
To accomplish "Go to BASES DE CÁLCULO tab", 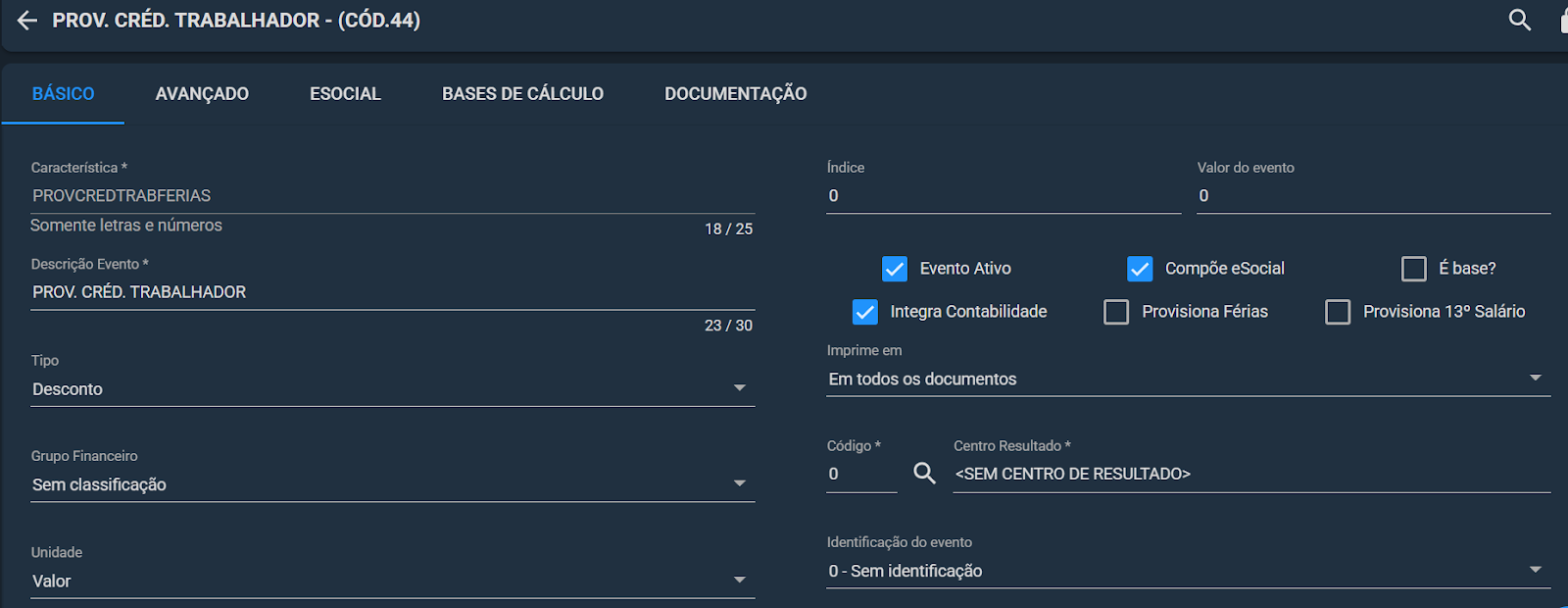I will pyautogui.click(x=522, y=94).
